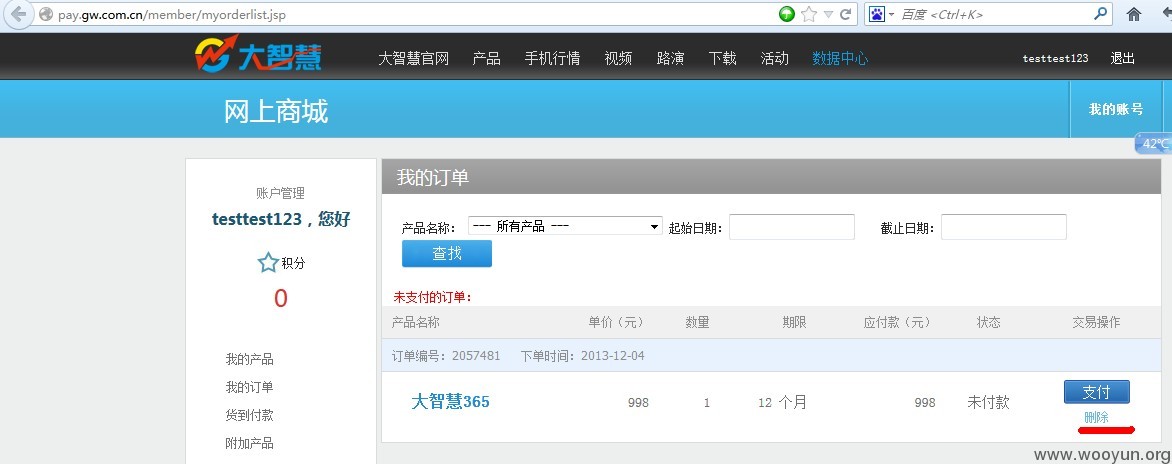Open 我的订单 in sidebar

[250, 387]
